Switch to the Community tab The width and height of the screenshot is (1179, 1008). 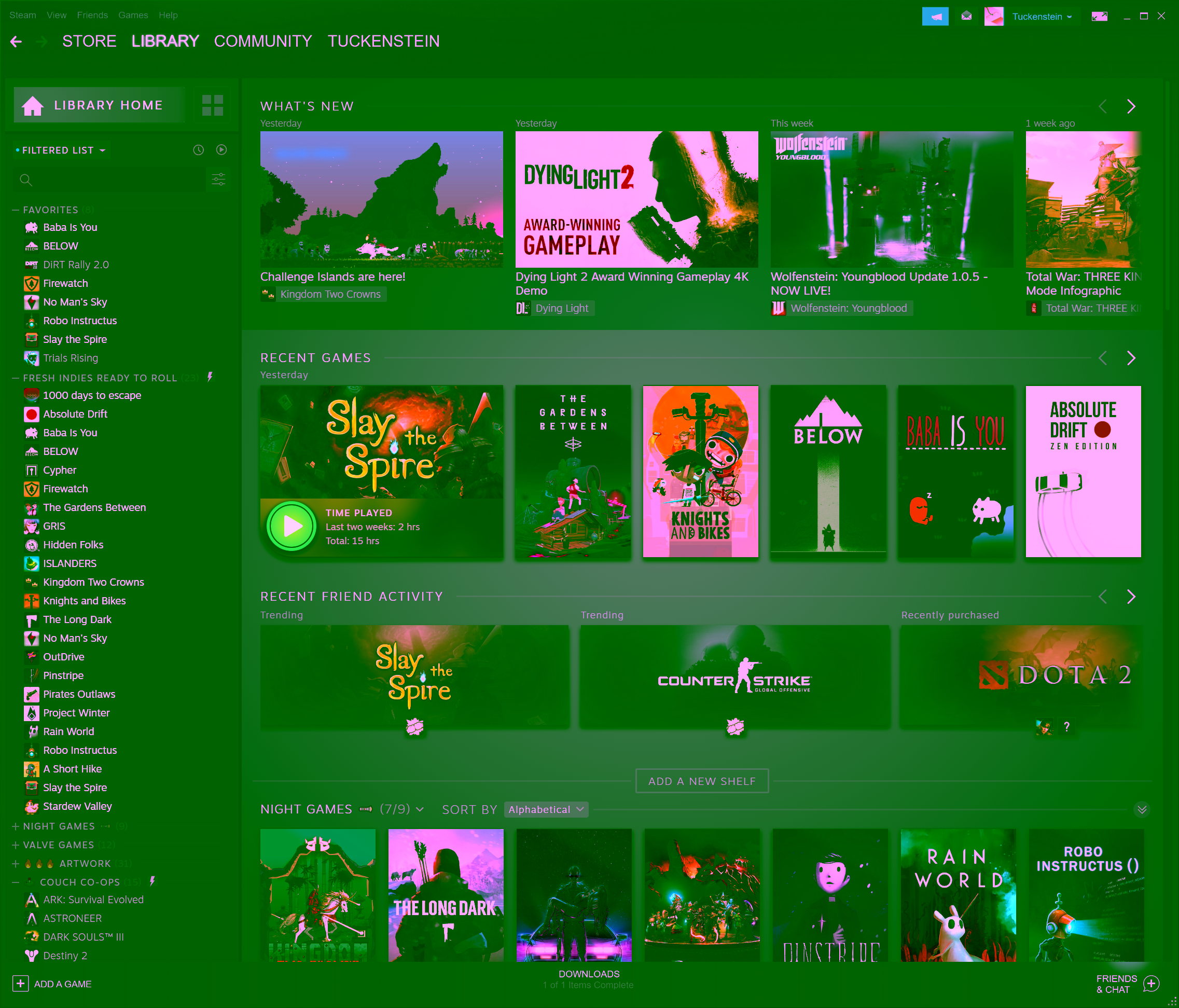[x=263, y=41]
